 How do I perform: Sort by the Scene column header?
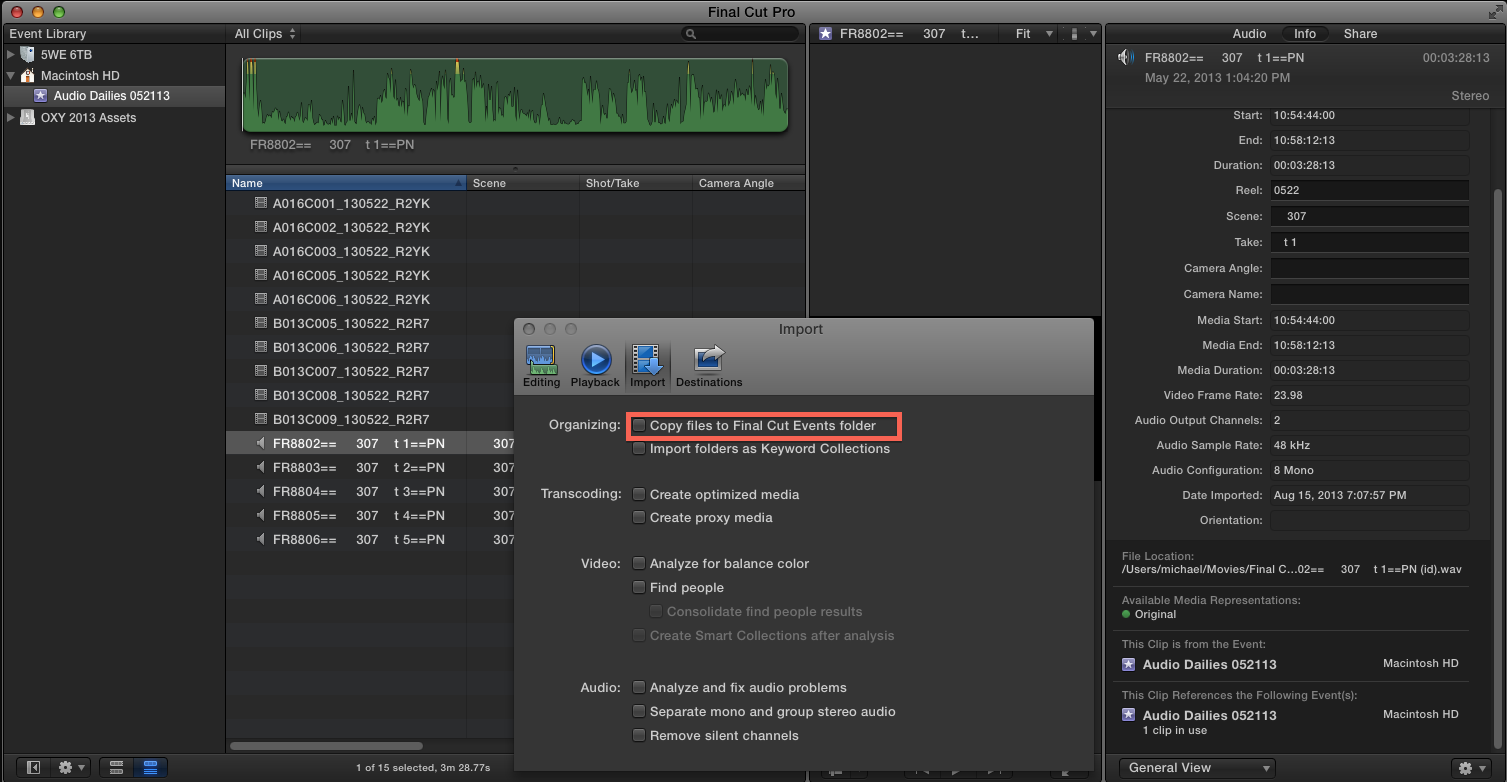(523, 183)
